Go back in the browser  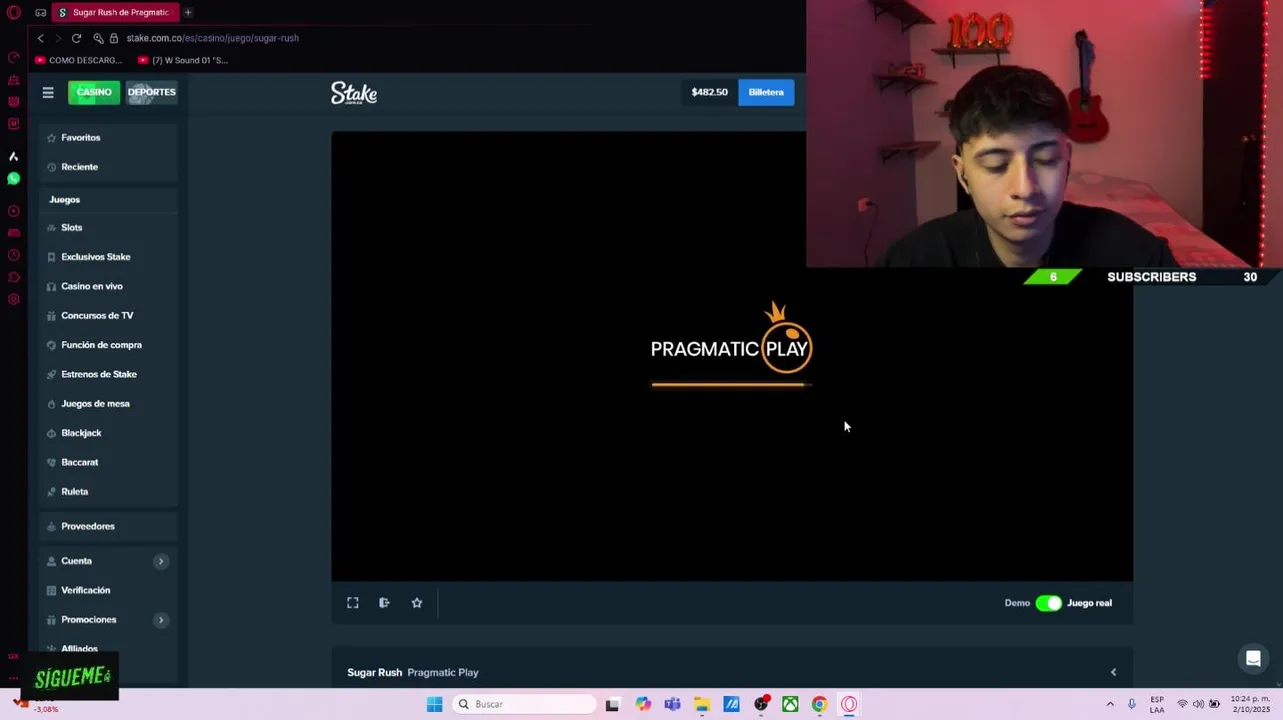(41, 38)
